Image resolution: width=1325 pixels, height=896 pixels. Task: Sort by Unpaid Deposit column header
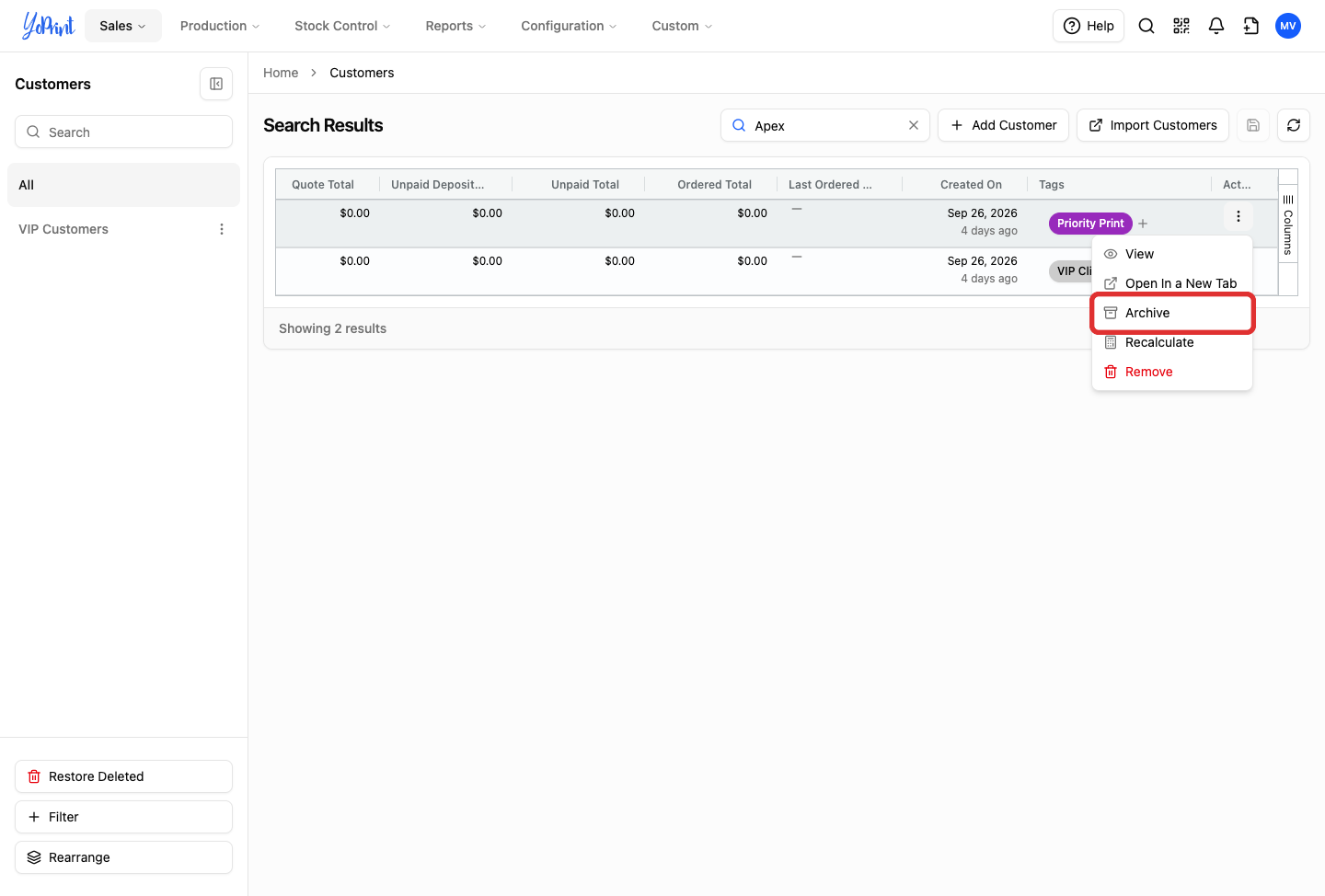pyautogui.click(x=438, y=185)
